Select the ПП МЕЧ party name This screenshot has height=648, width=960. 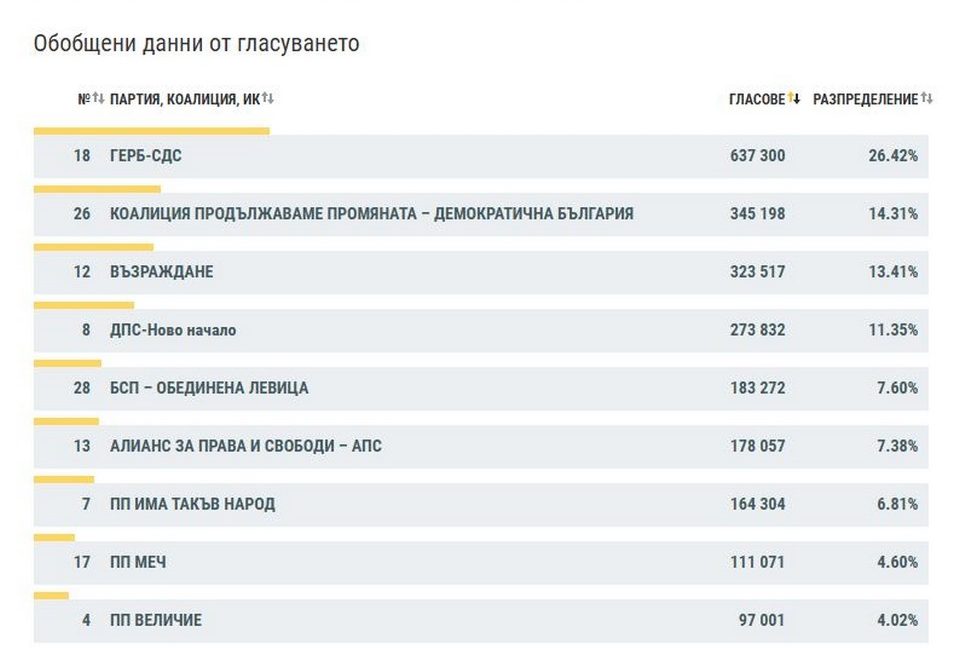tap(138, 562)
